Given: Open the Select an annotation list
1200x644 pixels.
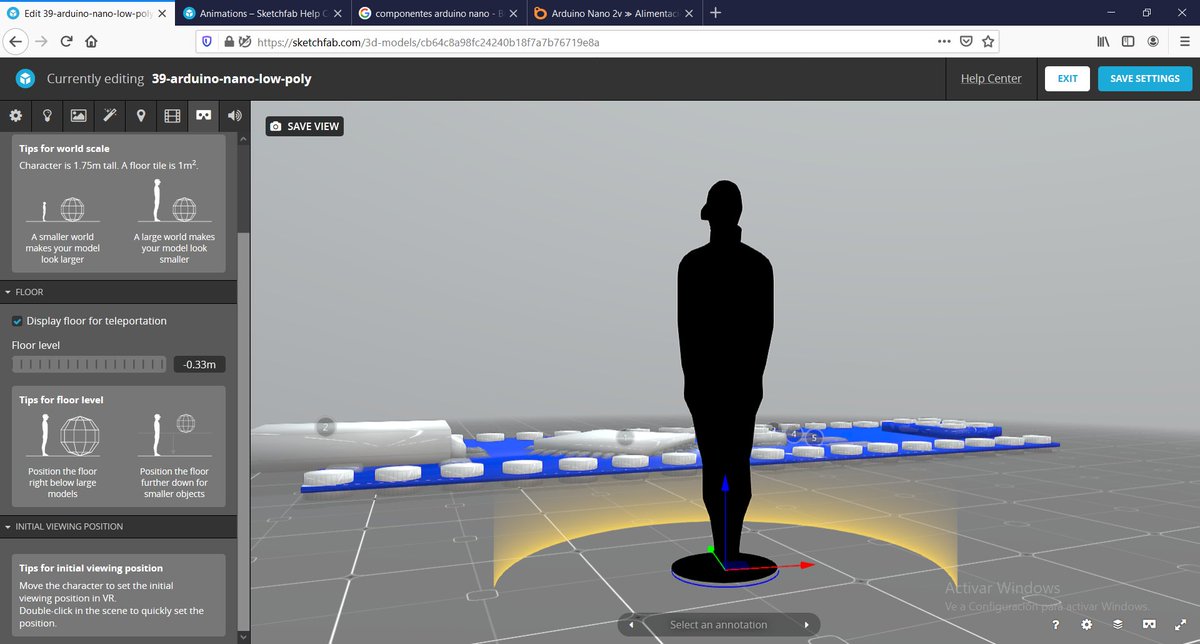Looking at the screenshot, I should 719,625.
